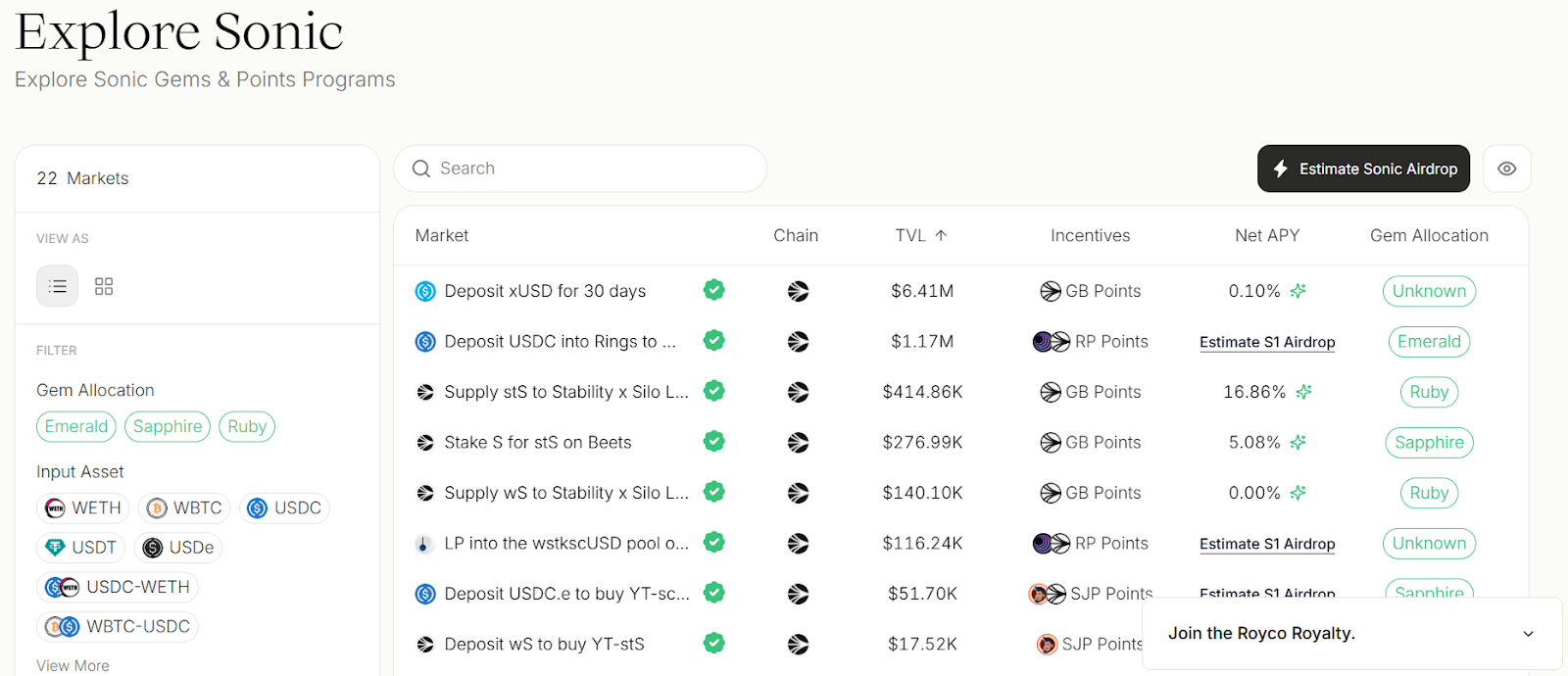Expand View More input assets
The height and width of the screenshot is (676, 1568).
[73, 665]
